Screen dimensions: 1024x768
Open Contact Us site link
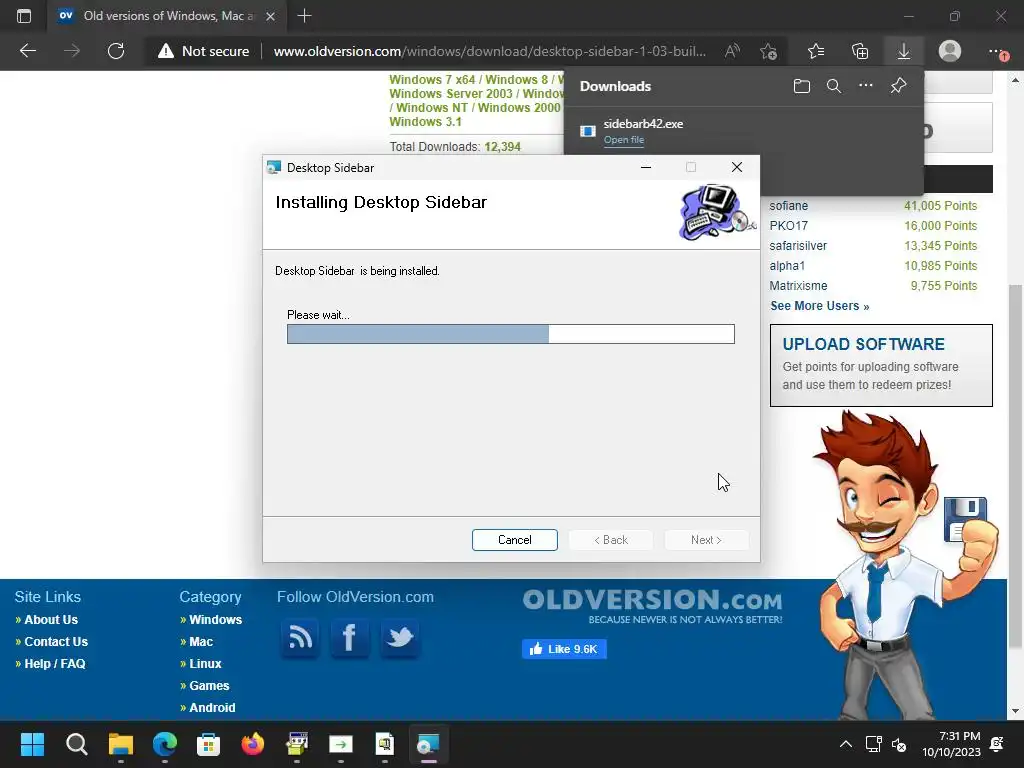[56, 642]
